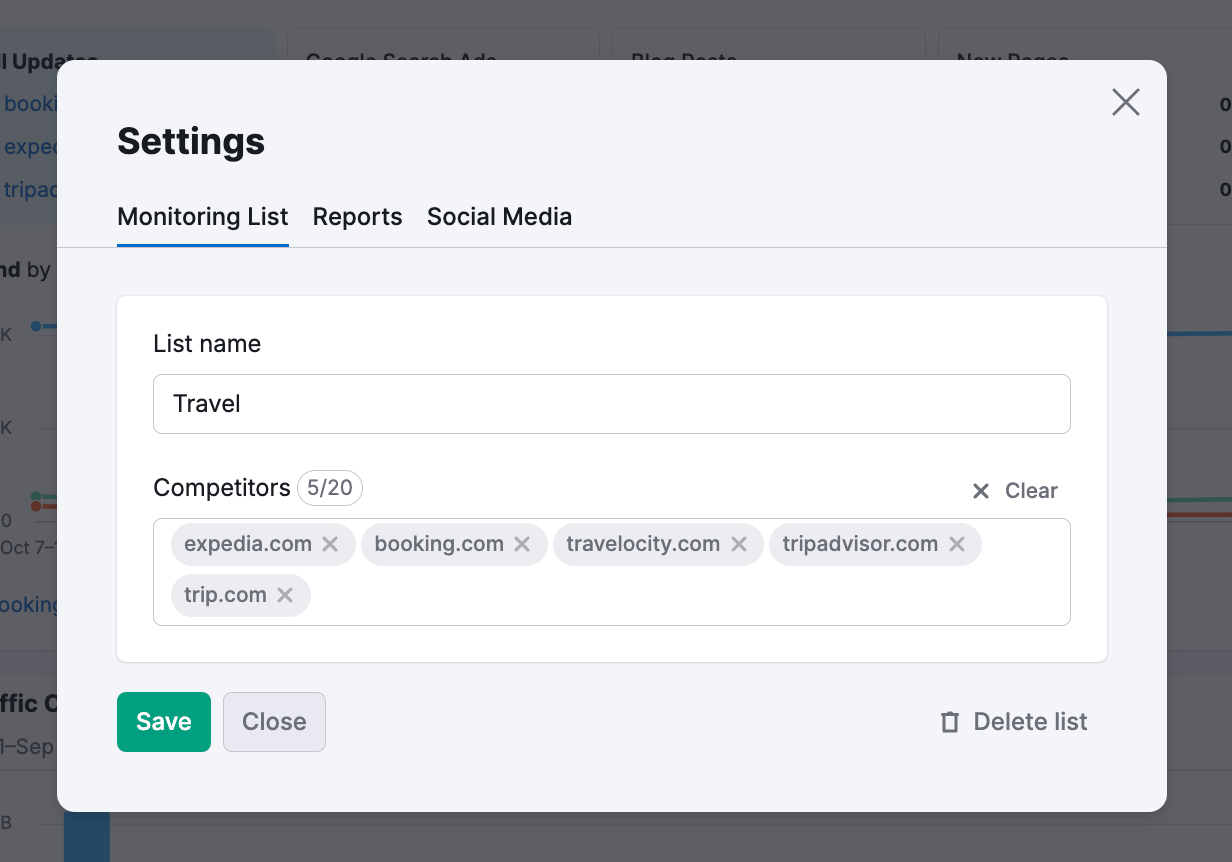Save the Travel monitoring list
The image size is (1232, 862).
163,721
